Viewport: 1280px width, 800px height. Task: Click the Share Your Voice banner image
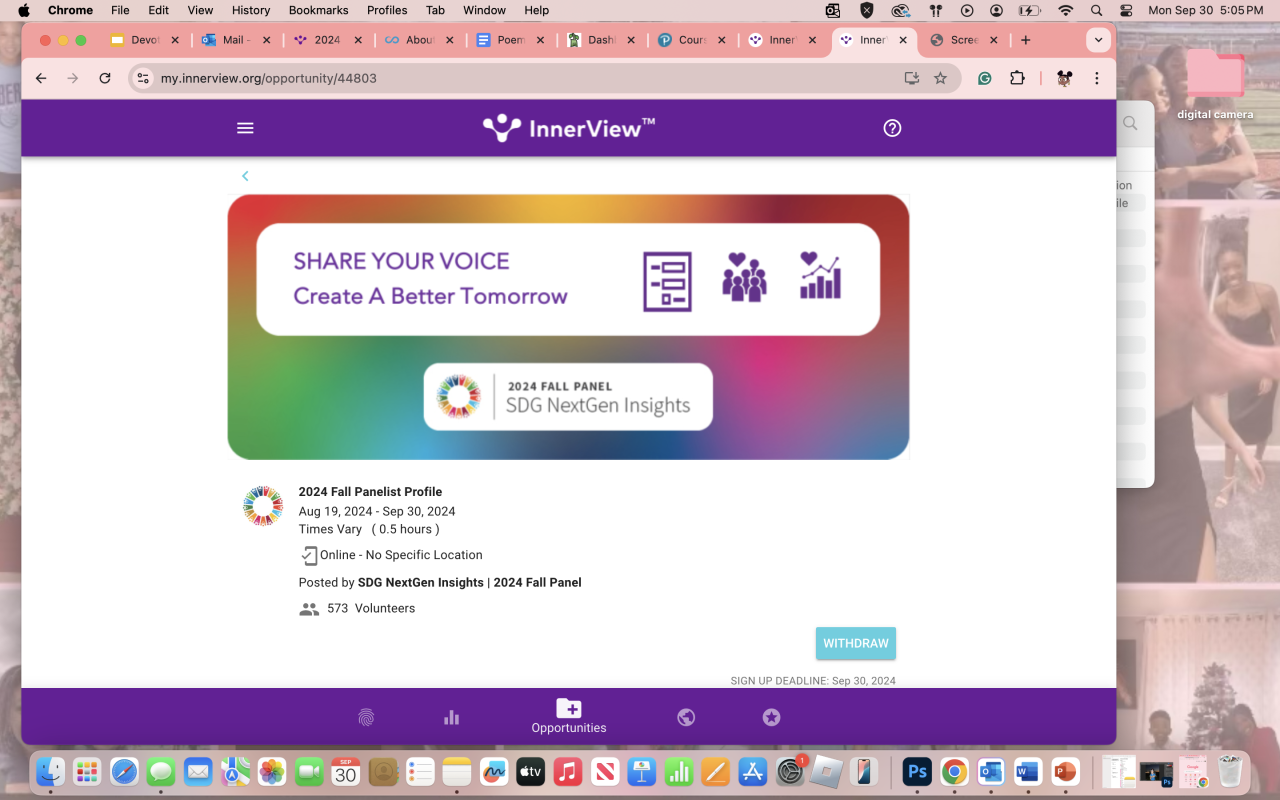pos(568,327)
